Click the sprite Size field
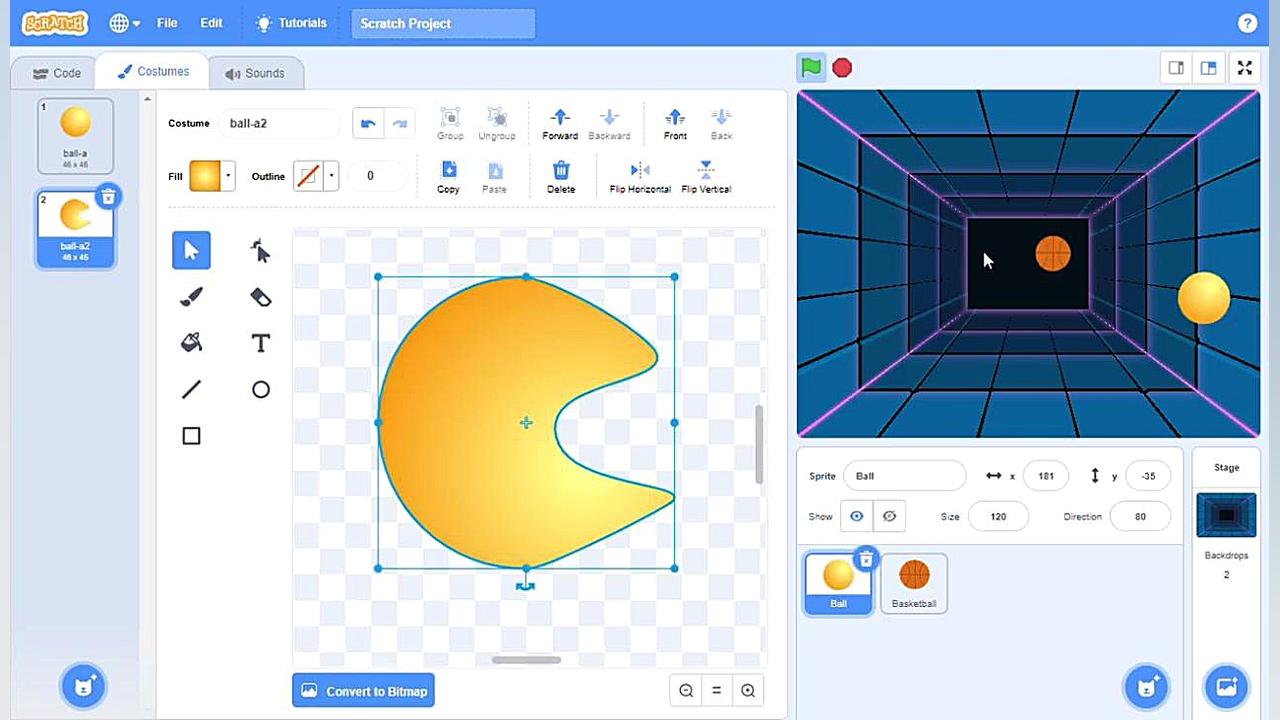Viewport: 1280px width, 720px height. (998, 516)
